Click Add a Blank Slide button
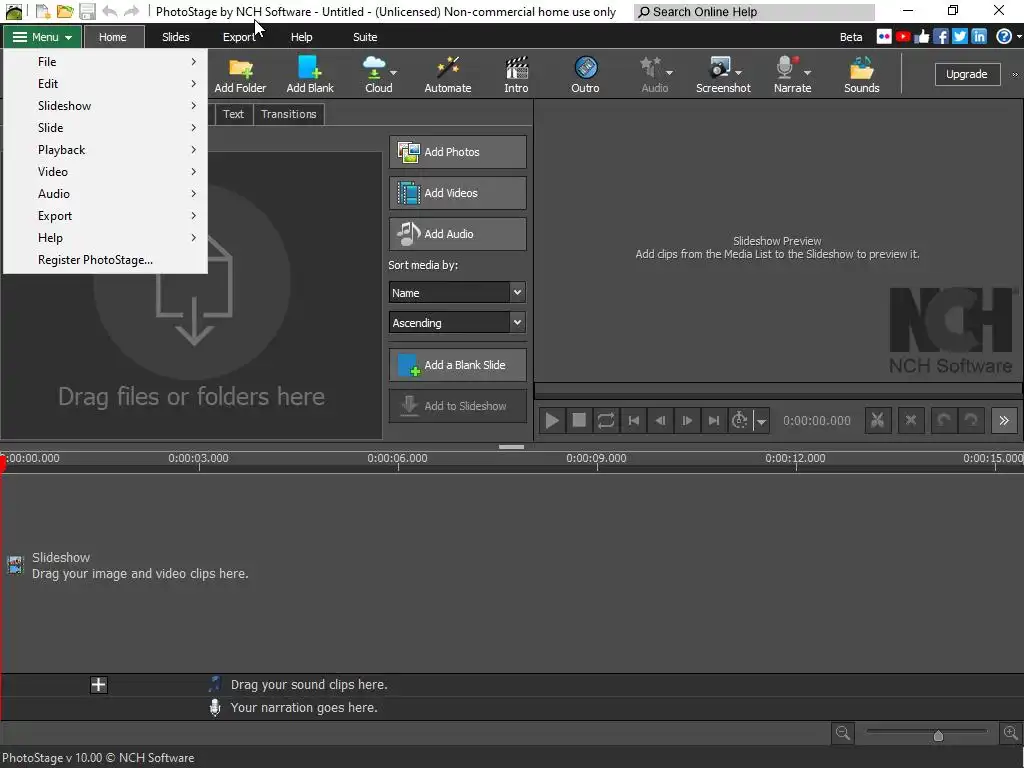The width and height of the screenshot is (1024, 768). [x=457, y=365]
